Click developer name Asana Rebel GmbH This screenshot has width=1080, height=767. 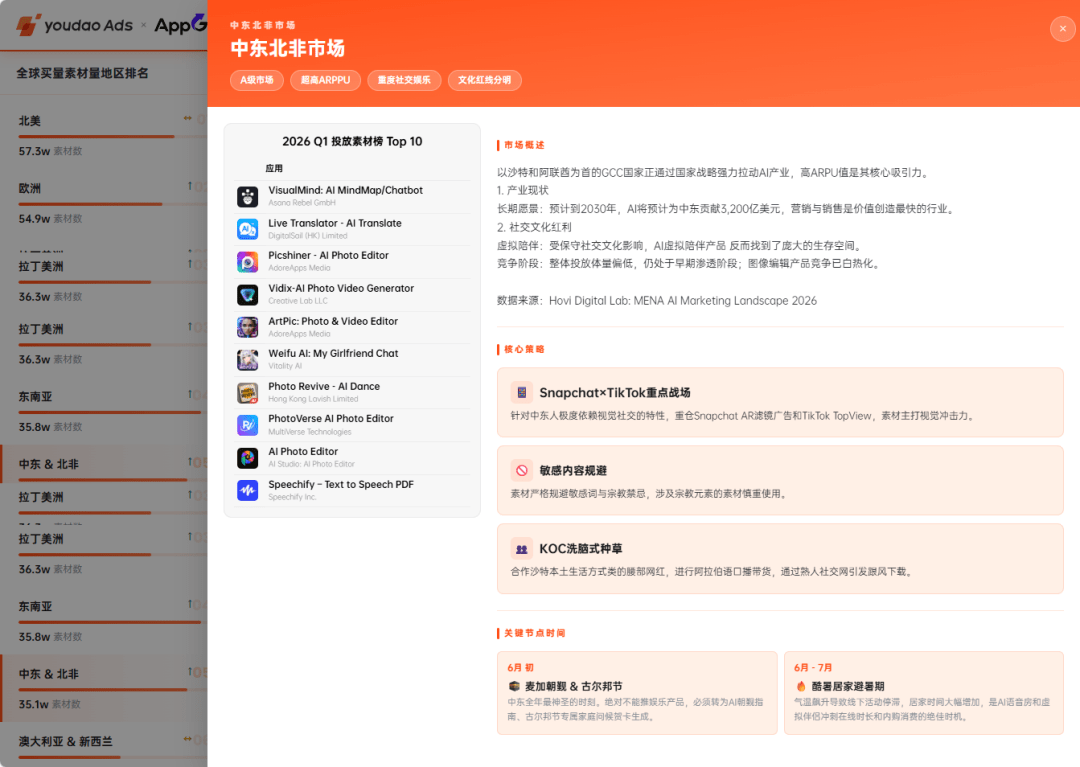[x=302, y=202]
